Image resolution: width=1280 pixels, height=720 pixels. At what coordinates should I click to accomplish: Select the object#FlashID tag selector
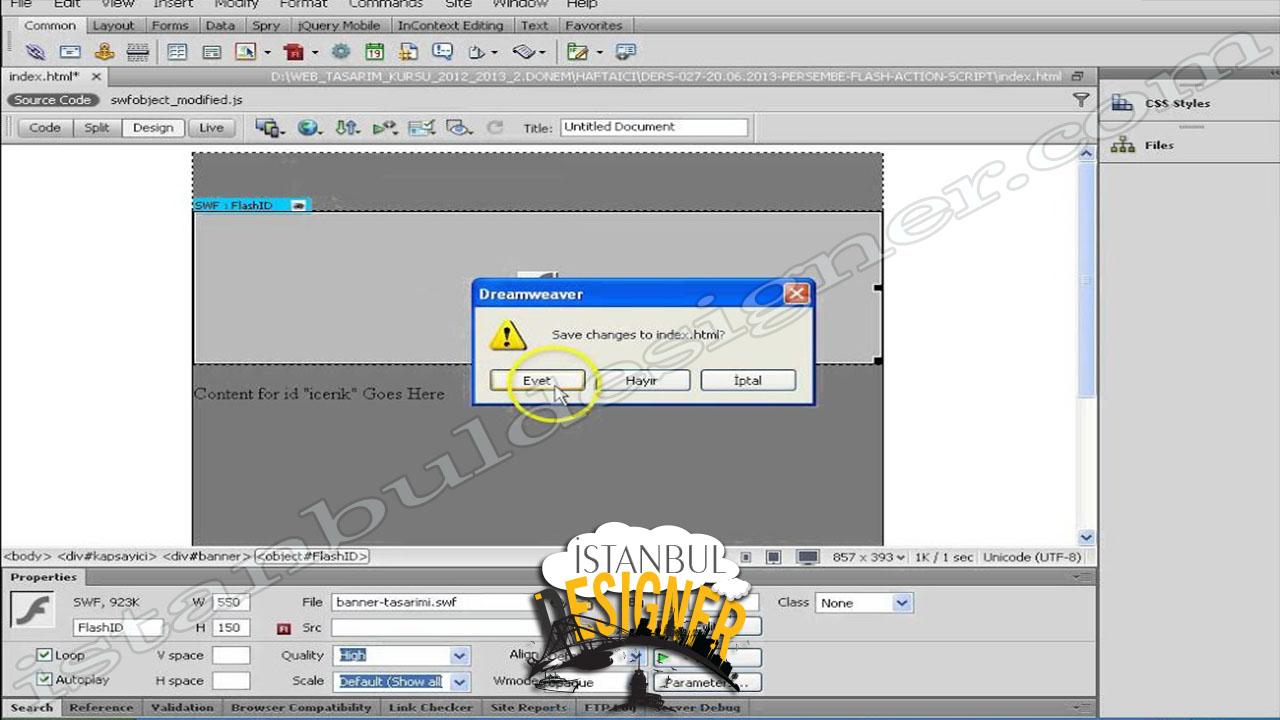pos(312,556)
